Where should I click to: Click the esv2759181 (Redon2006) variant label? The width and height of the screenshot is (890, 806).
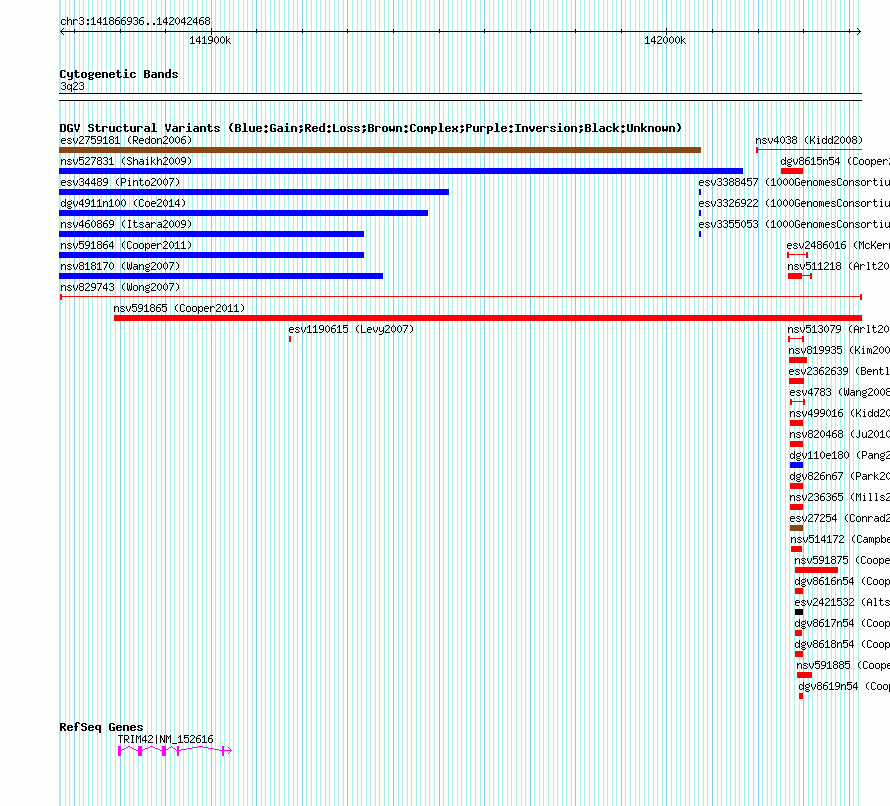click(x=126, y=140)
